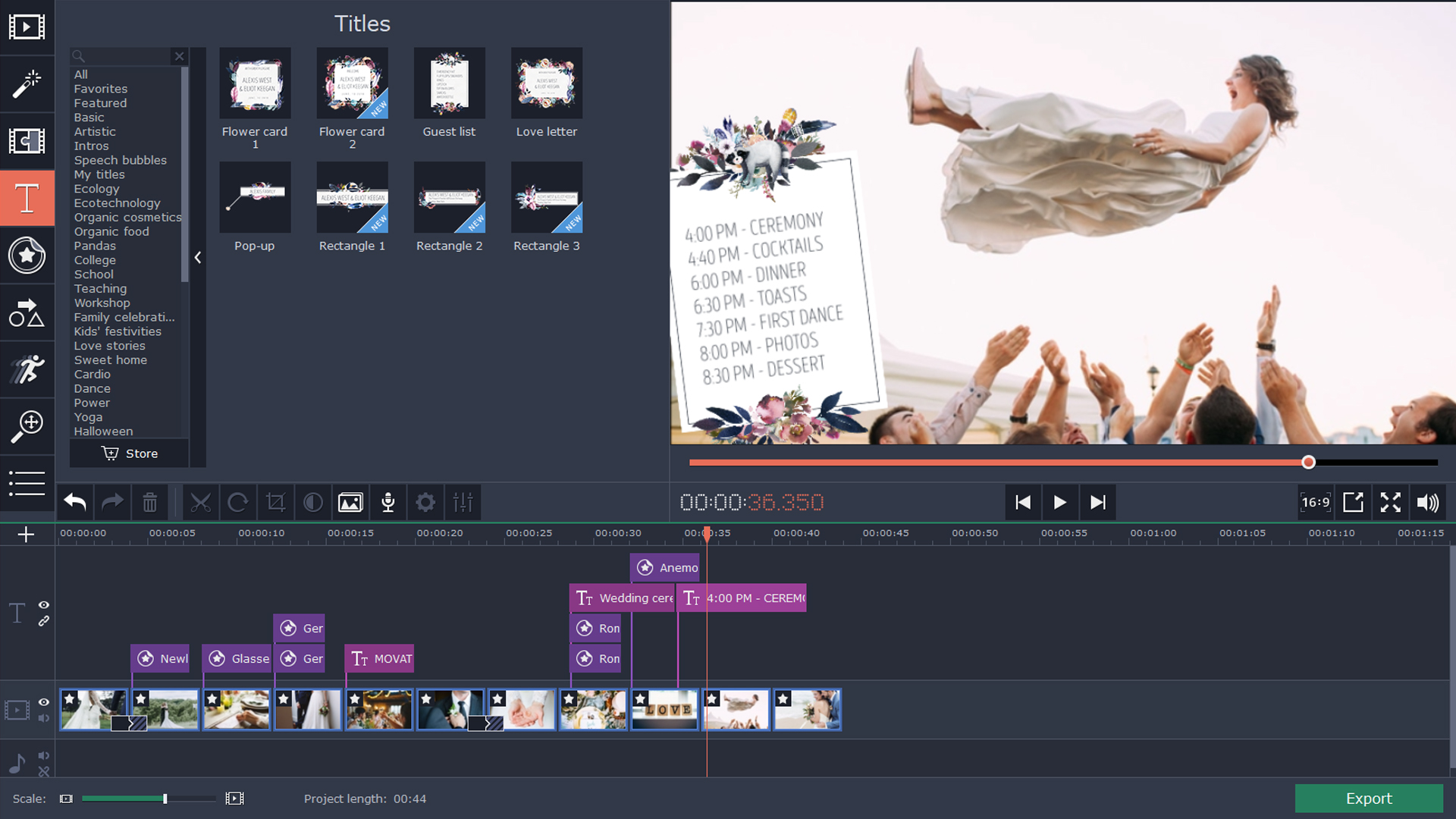Select the Titles tool in the sidebar

click(27, 198)
